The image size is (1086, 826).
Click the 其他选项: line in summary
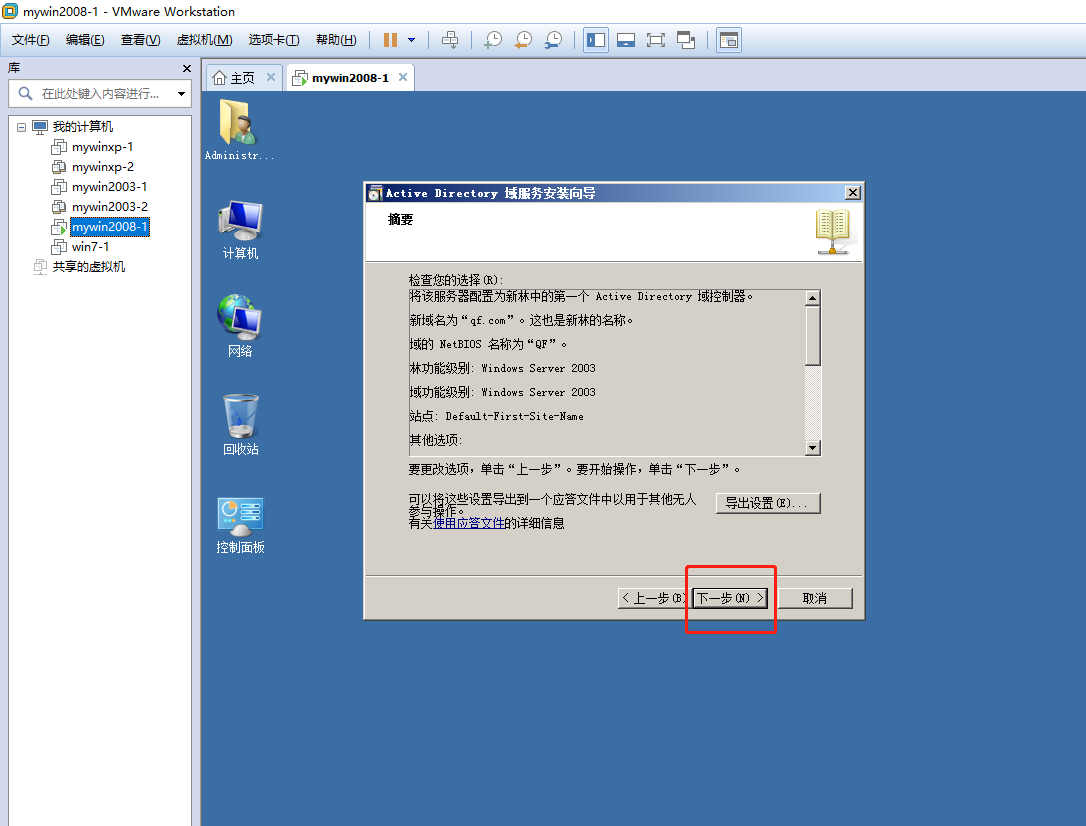pyautogui.click(x=436, y=440)
